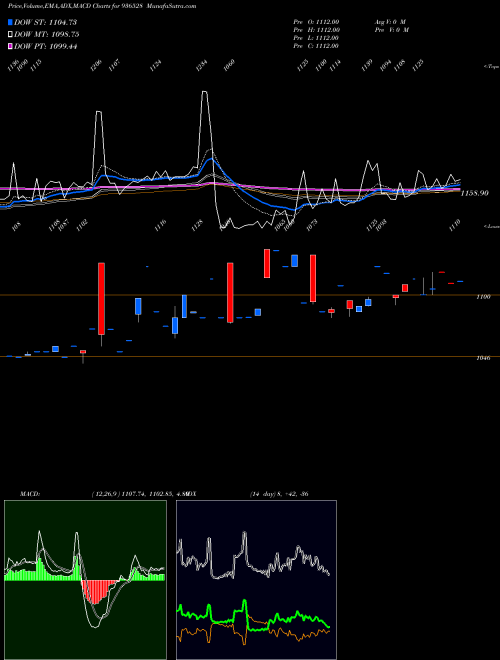Click the 1100 axis level label
This screenshot has height=660, width=500.
pyautogui.click(x=483, y=297)
